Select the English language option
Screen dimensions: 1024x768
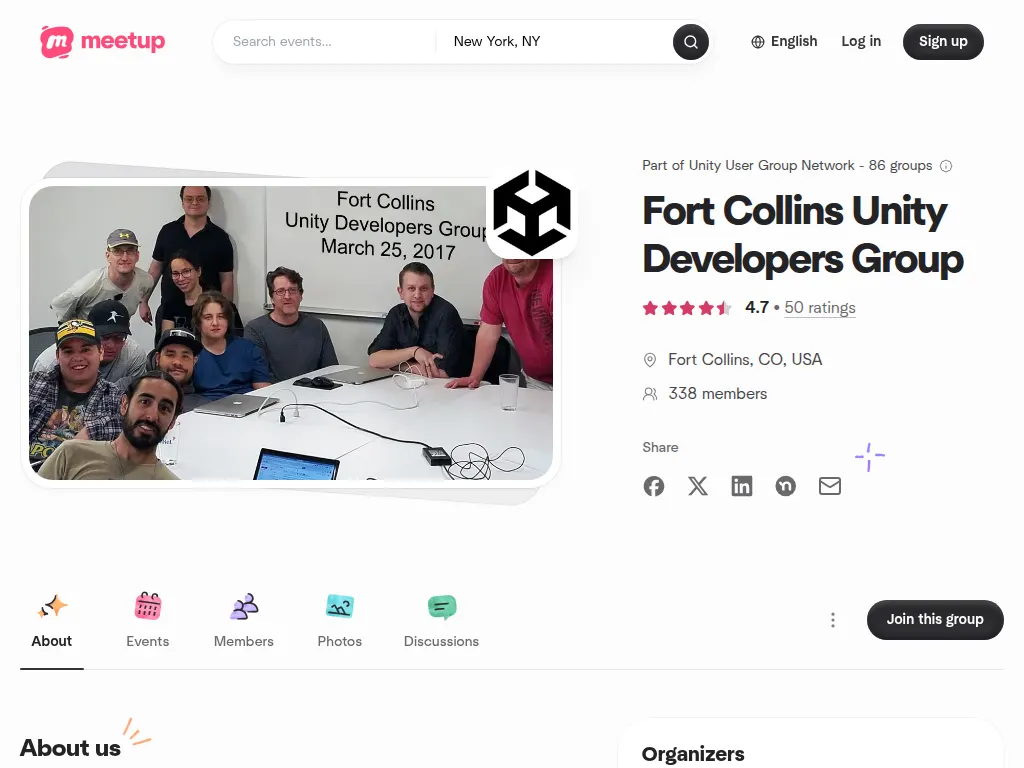784,42
